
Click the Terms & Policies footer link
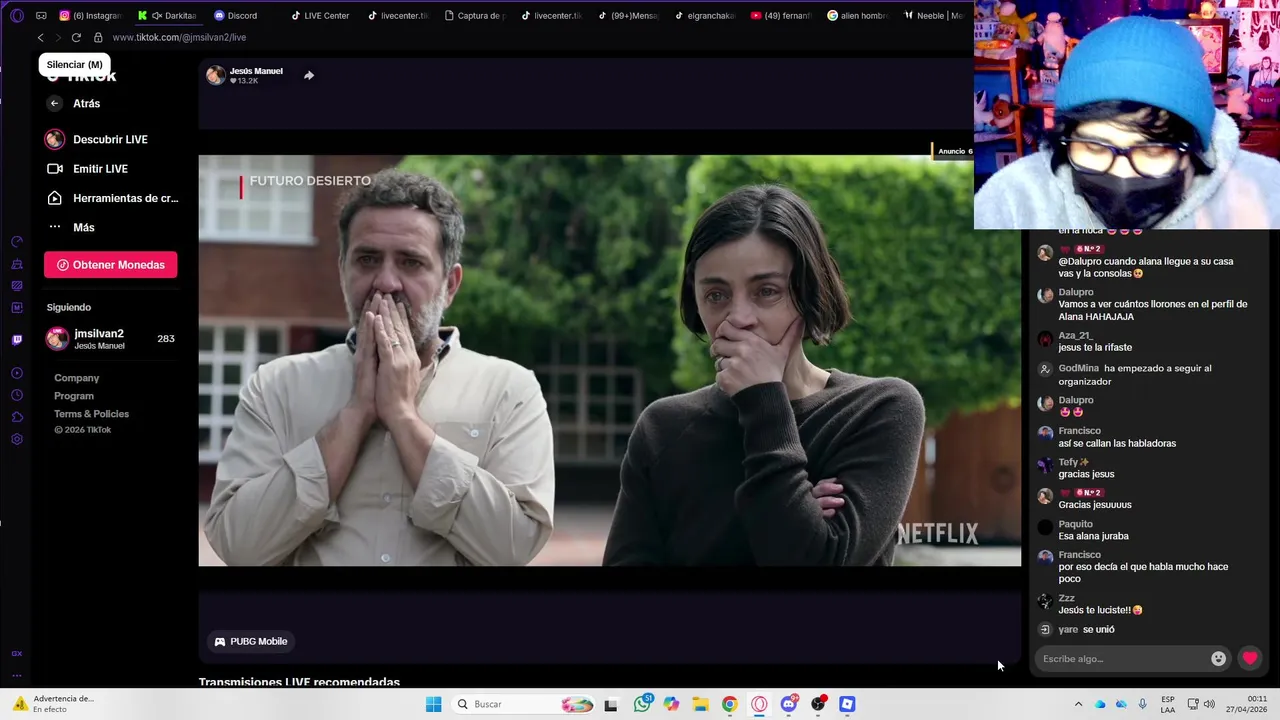click(91, 414)
